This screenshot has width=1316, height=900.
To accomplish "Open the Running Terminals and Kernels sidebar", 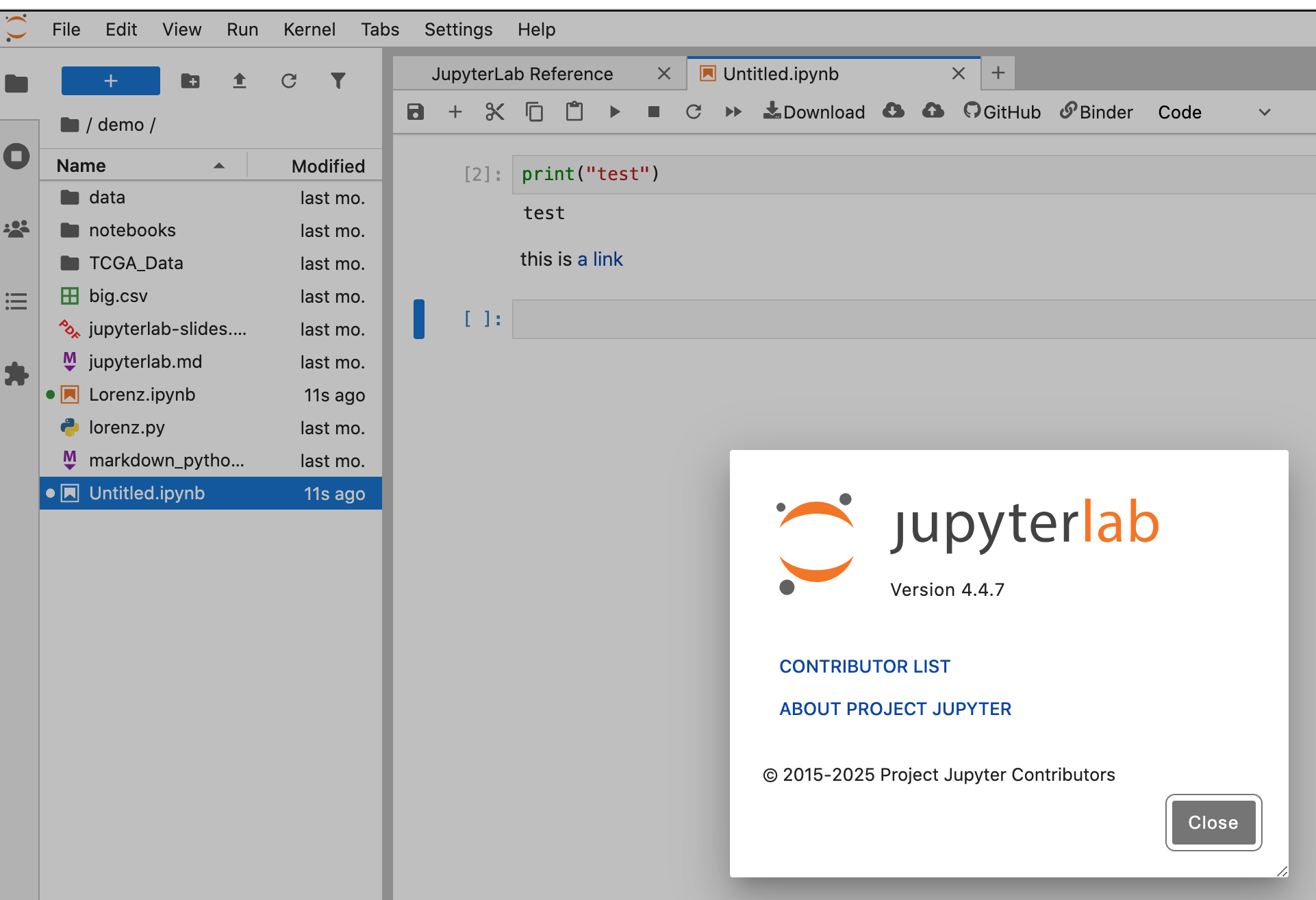I will tap(16, 156).
